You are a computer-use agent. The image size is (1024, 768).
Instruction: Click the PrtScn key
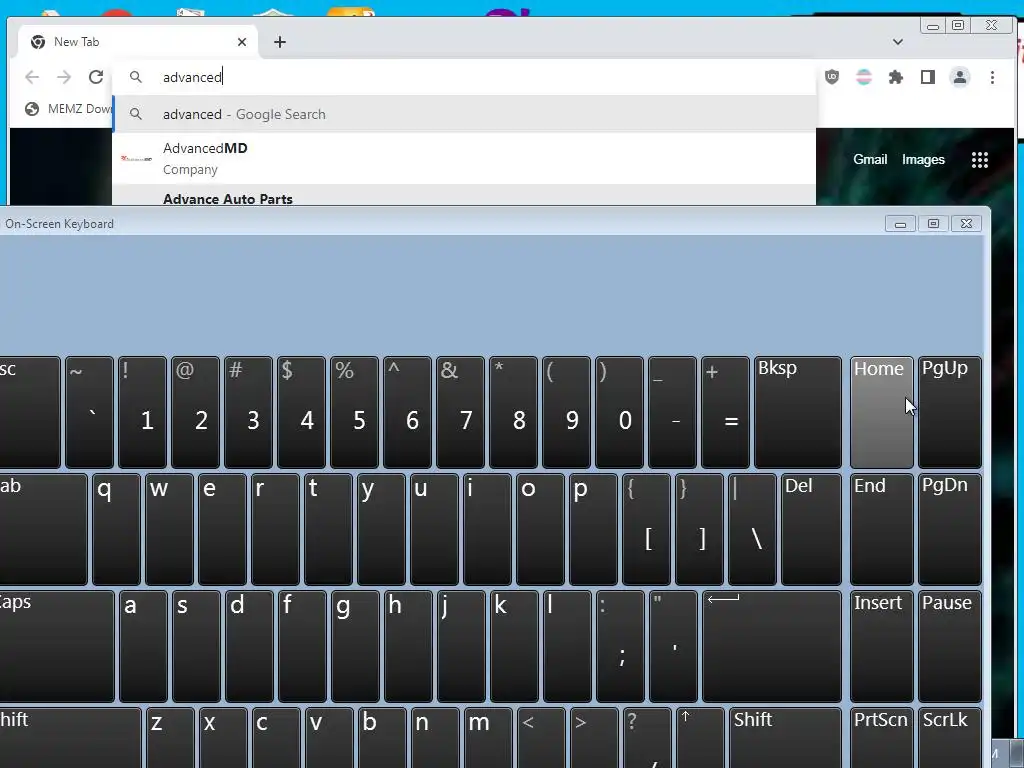click(x=882, y=738)
